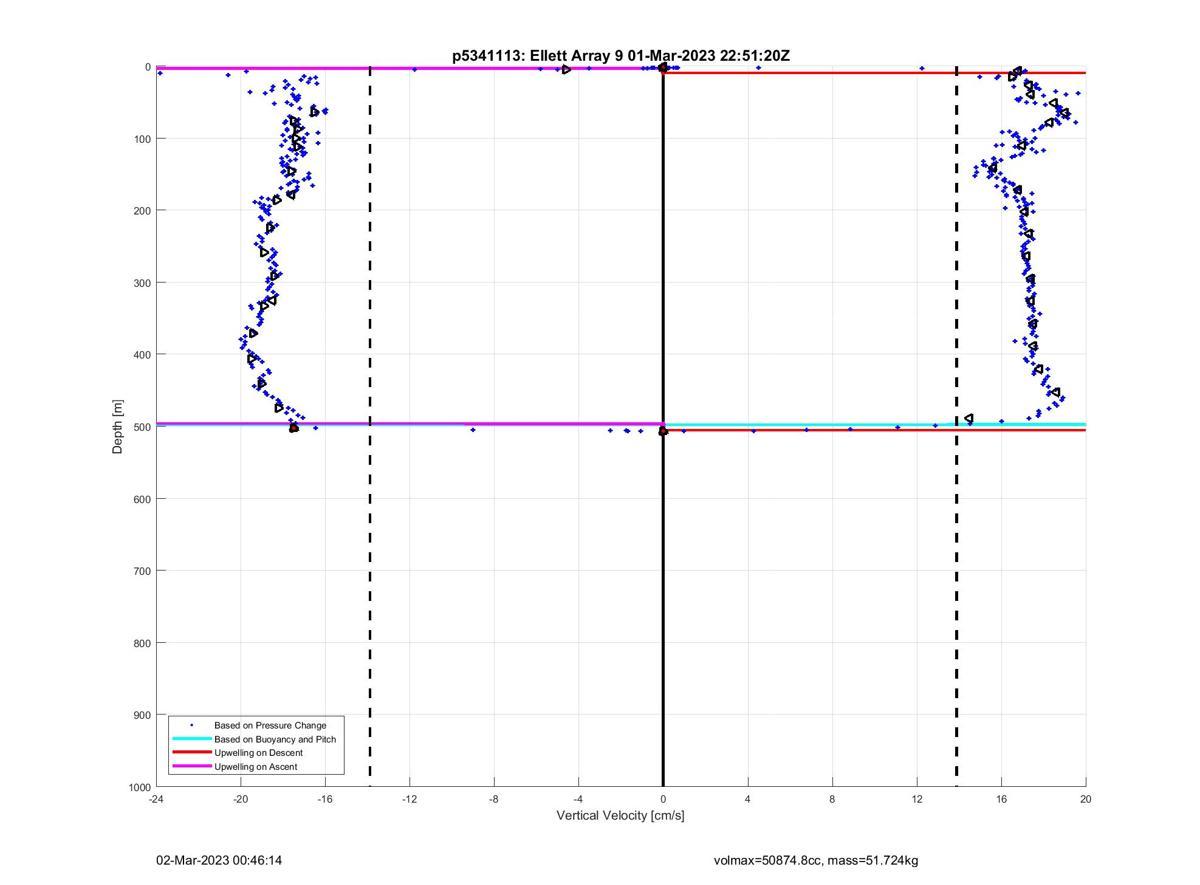Click the 'Vertical Velocity [cm/s]' axis label
1200x885 pixels.
[x=620, y=816]
